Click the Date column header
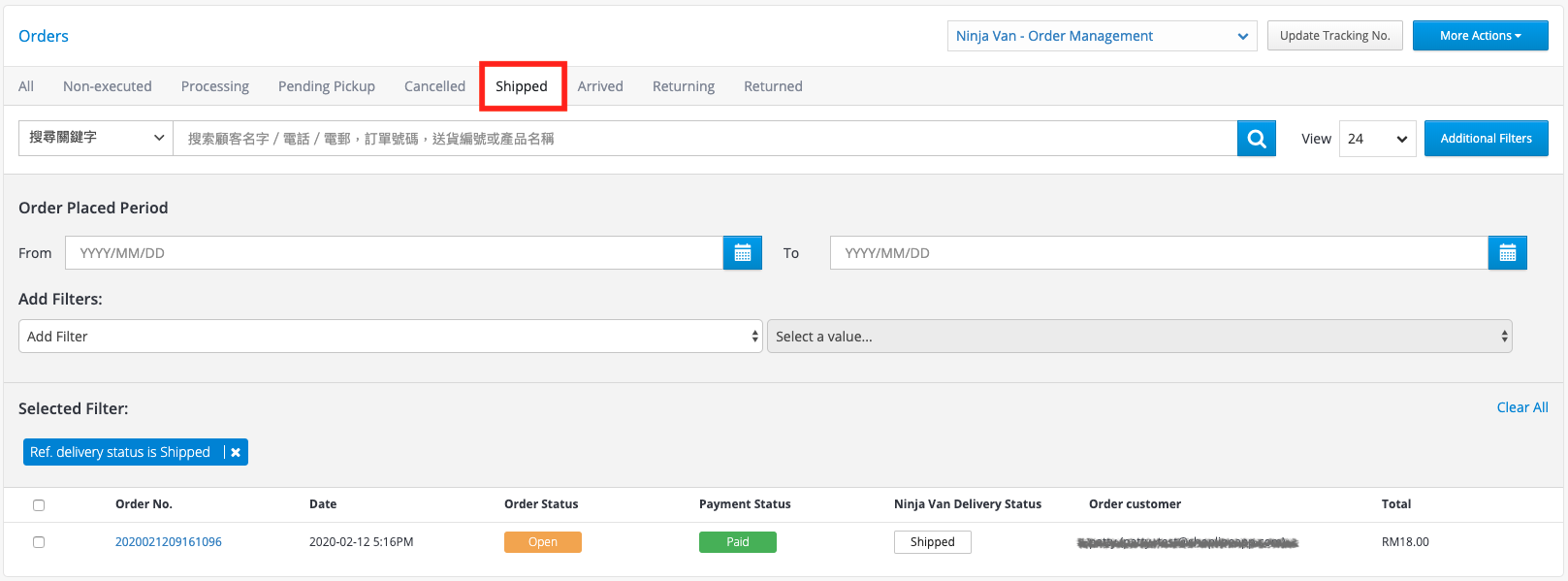This screenshot has width=1568, height=581. pos(323,504)
